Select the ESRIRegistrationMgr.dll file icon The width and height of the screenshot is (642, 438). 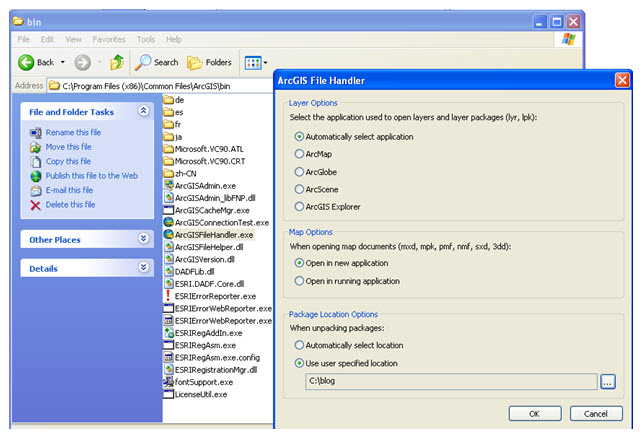point(169,369)
